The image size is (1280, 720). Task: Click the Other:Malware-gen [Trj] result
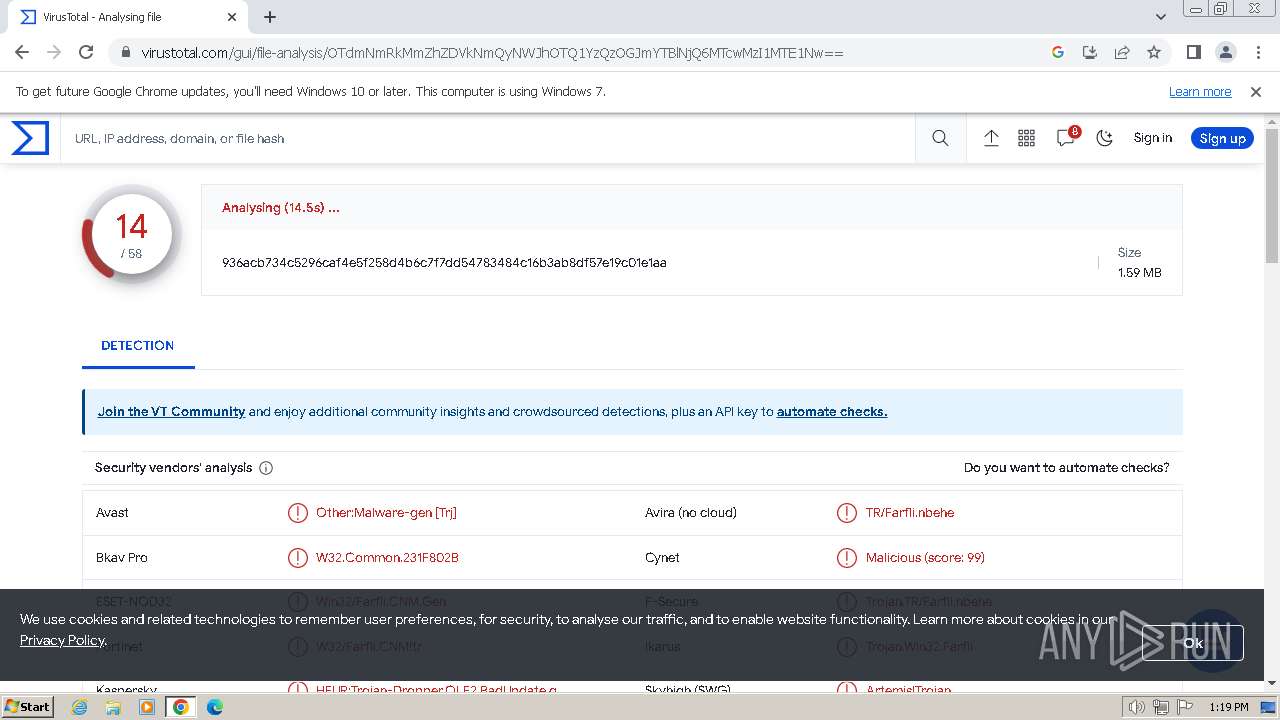[x=386, y=513]
